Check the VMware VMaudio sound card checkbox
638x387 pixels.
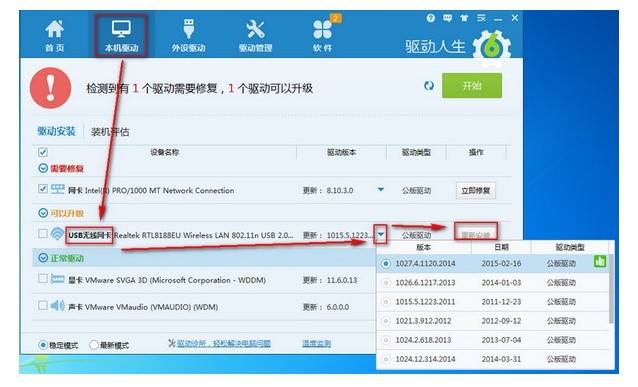pyautogui.click(x=43, y=305)
